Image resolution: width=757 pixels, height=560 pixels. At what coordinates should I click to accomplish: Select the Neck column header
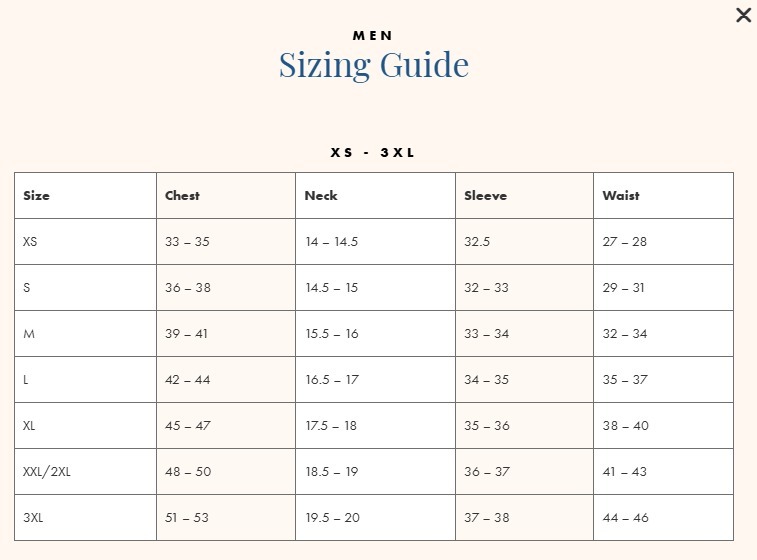point(321,196)
